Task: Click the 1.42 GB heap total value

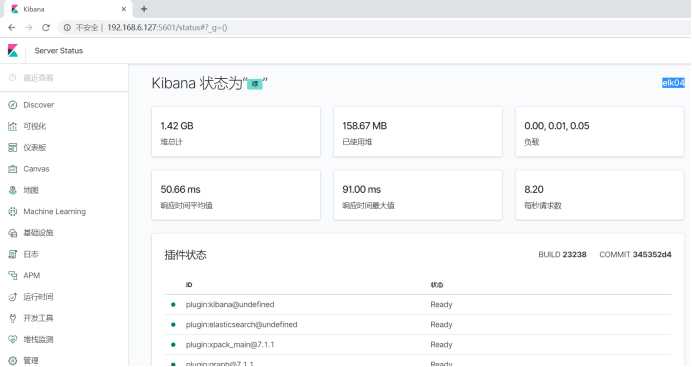Action: [177, 126]
